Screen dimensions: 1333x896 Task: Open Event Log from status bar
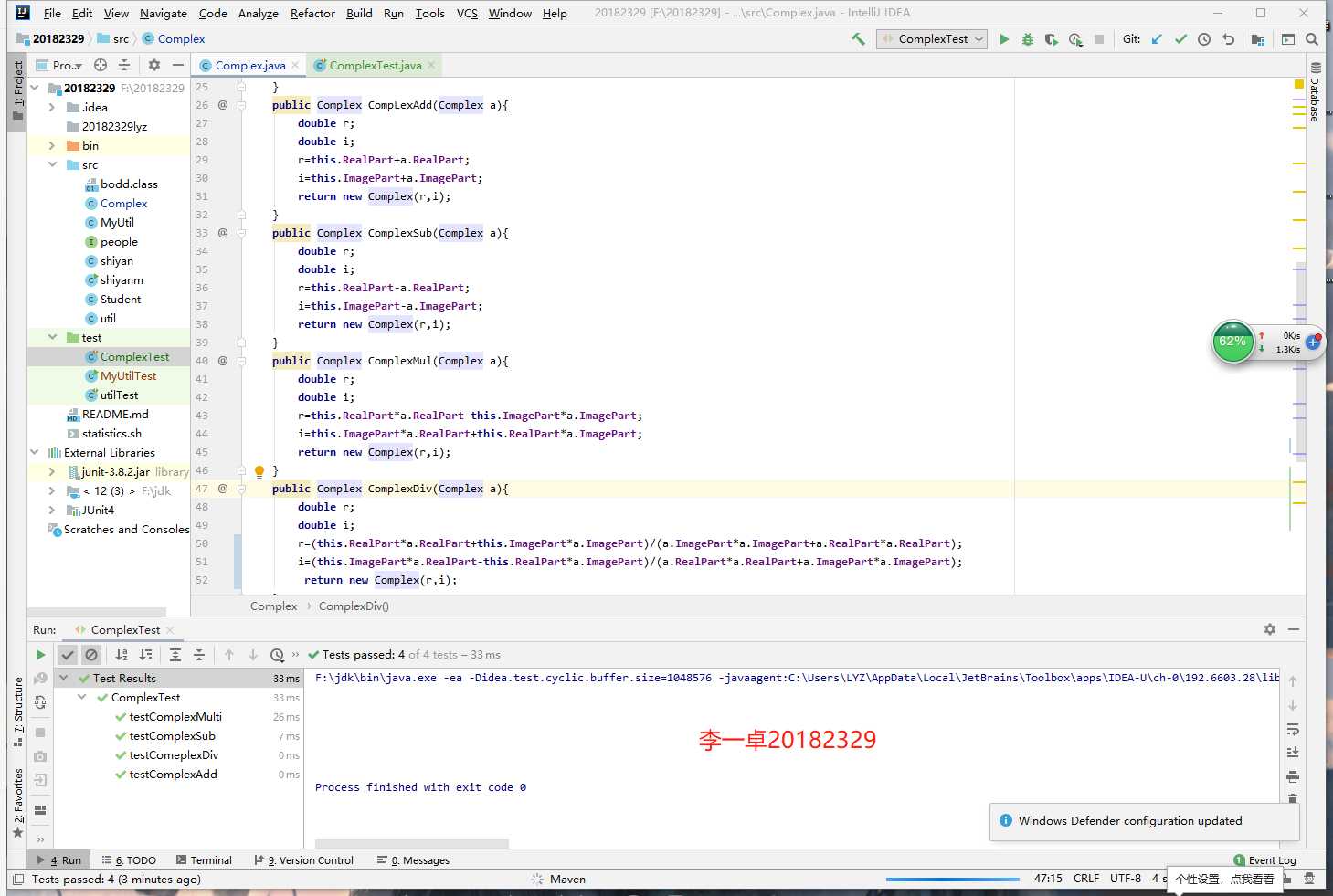(1264, 860)
